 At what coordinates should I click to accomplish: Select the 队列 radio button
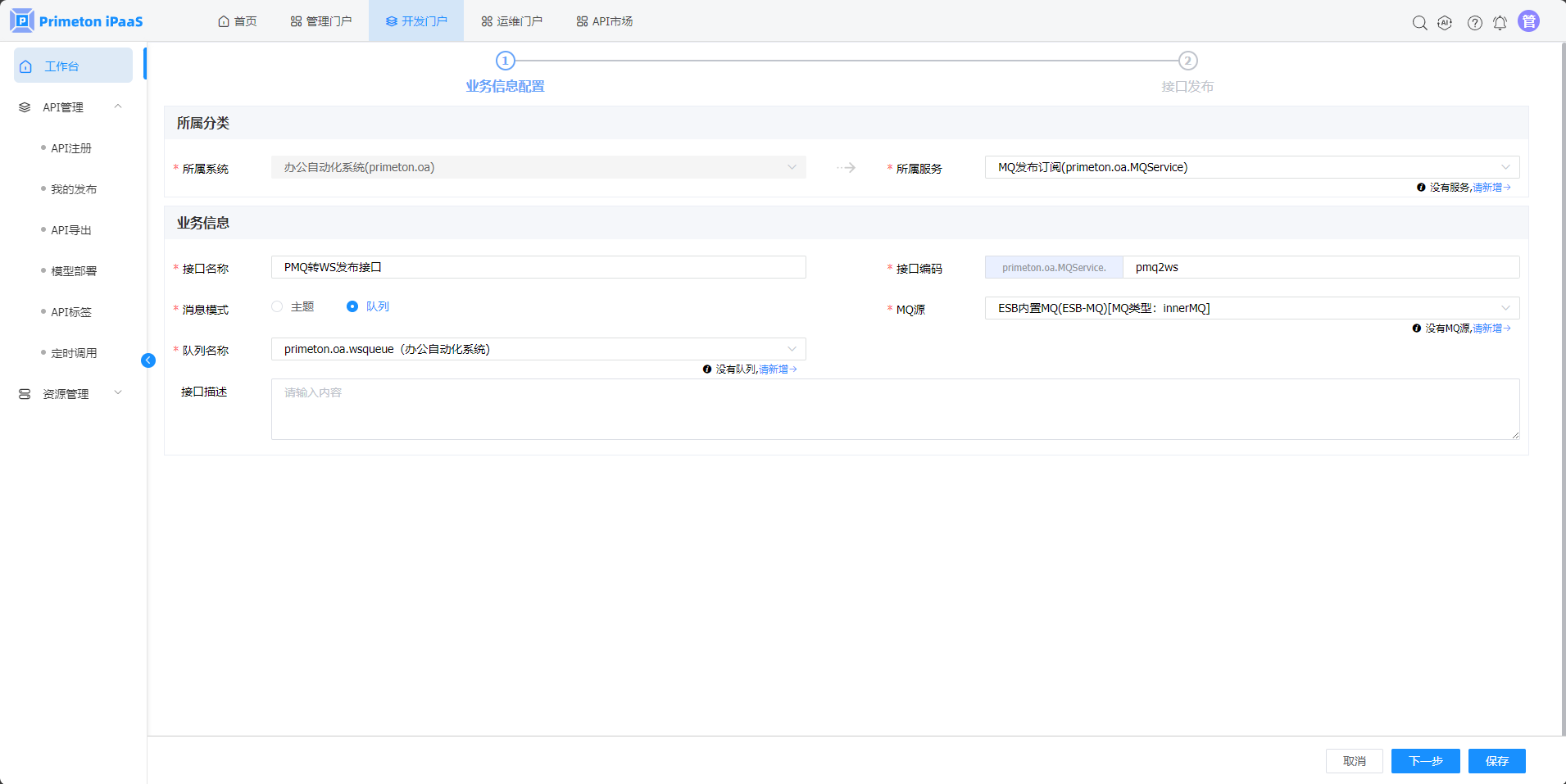click(352, 306)
